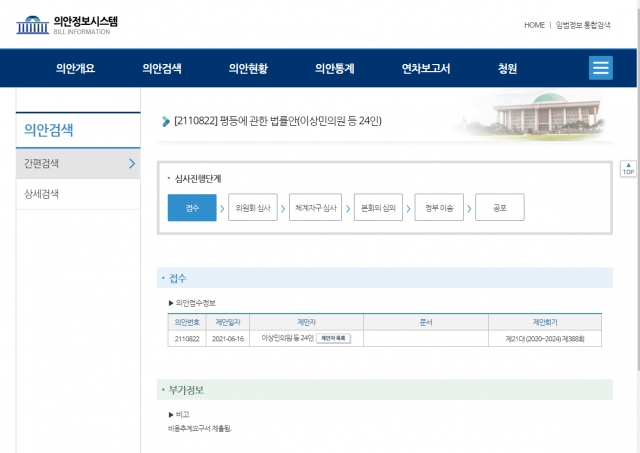The height and width of the screenshot is (453, 640).
Task: Click the 의안번호 cell 2110822
Action: 187,339
